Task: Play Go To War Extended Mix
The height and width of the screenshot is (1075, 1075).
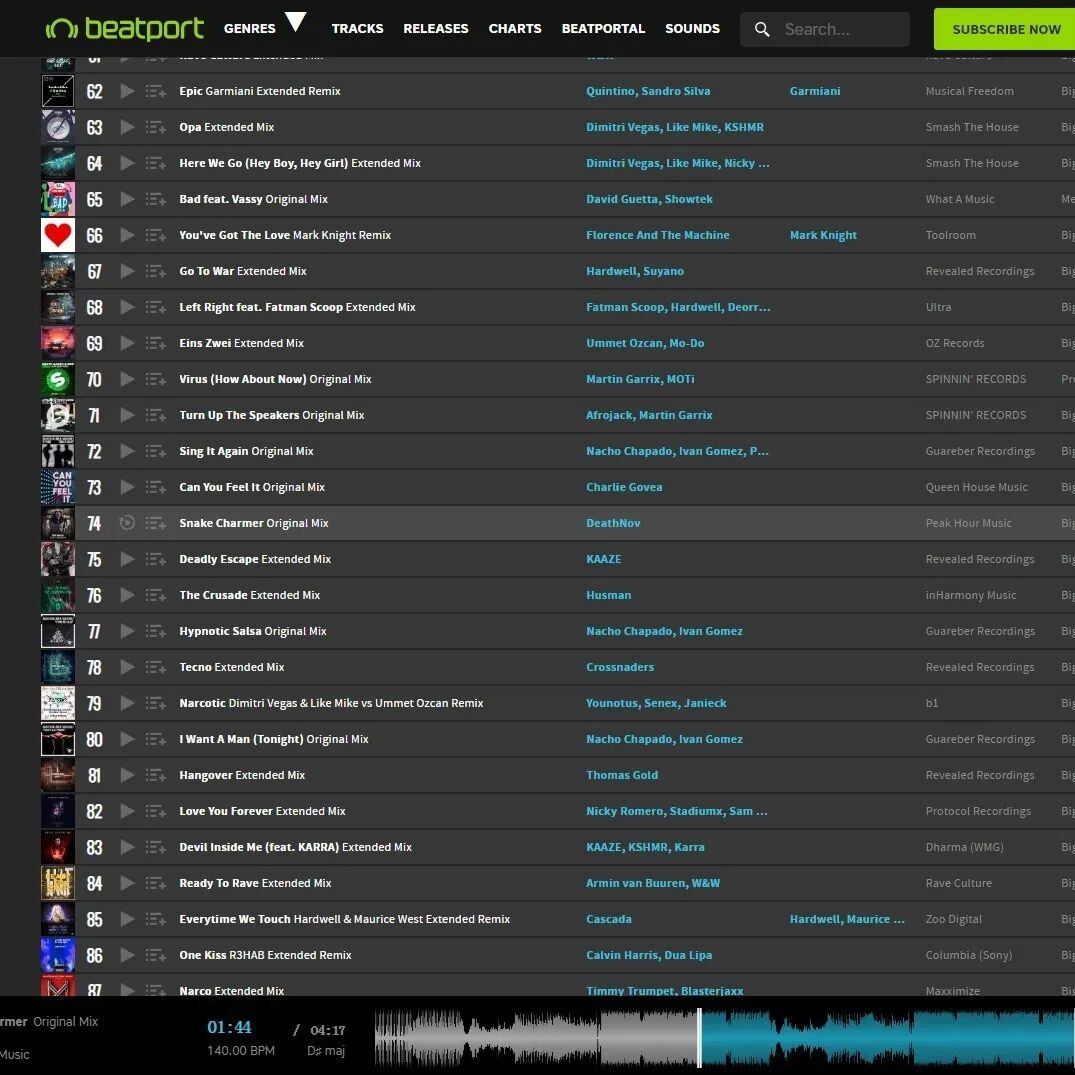Action: (x=127, y=271)
